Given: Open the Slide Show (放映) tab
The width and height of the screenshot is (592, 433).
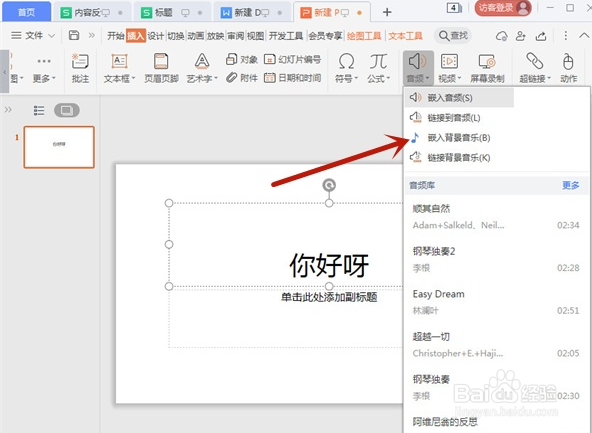Looking at the screenshot, I should coord(216,36).
